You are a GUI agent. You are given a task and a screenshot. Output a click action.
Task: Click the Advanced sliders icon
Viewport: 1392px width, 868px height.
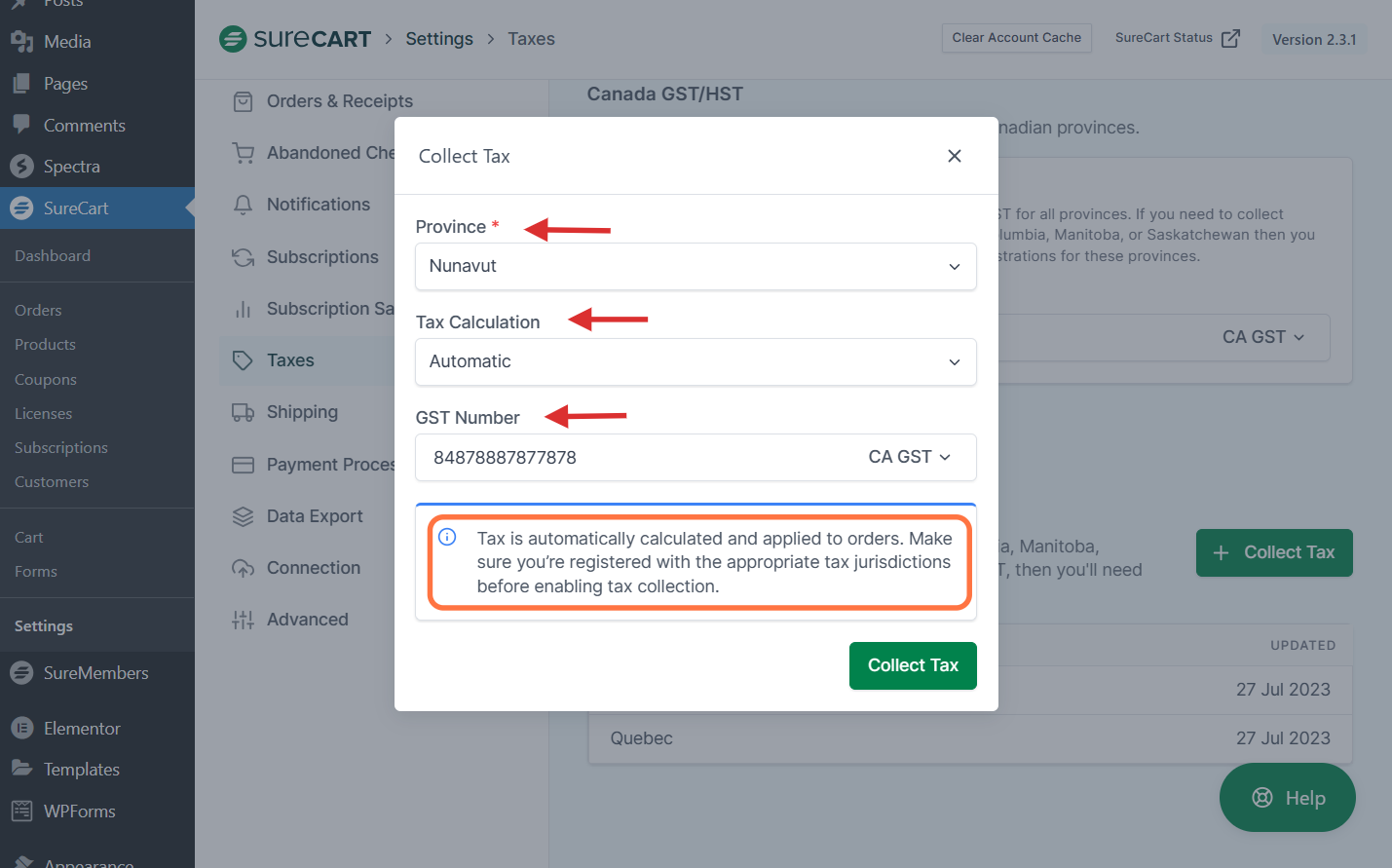[243, 620]
